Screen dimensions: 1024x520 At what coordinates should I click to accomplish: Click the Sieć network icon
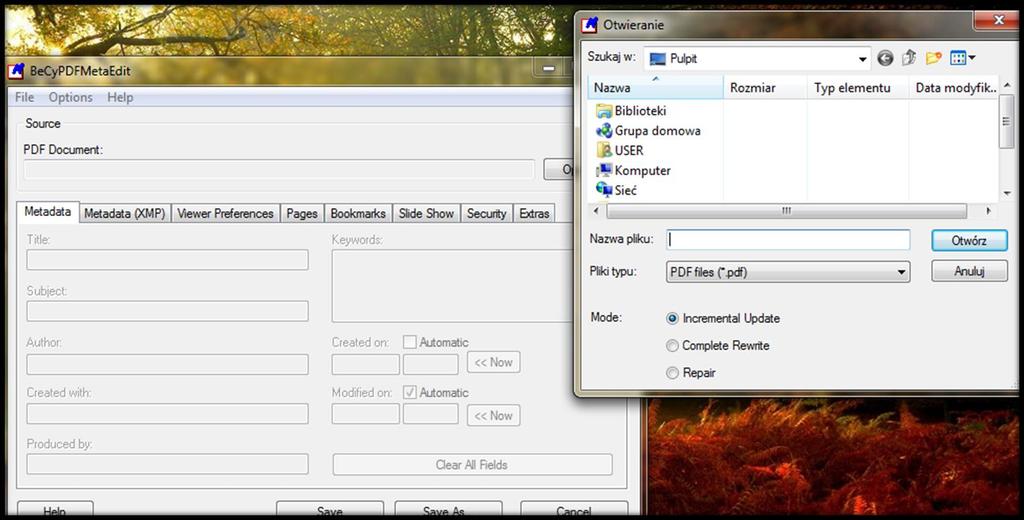click(604, 190)
